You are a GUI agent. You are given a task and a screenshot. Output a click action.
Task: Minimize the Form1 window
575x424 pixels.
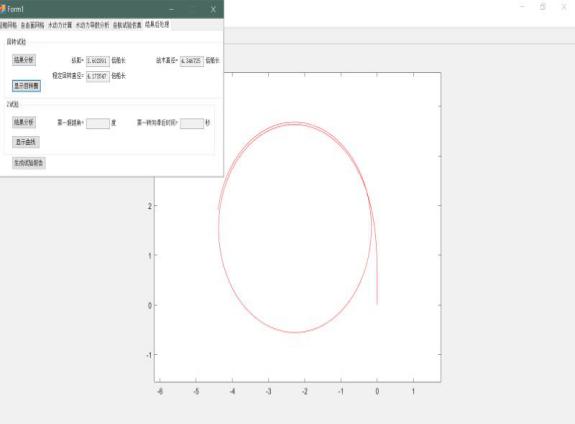click(172, 9)
